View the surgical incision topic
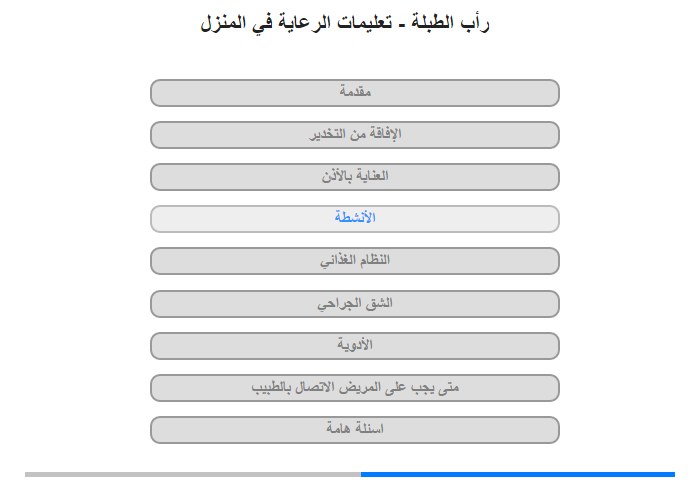The height and width of the screenshot is (480, 700). tap(355, 304)
